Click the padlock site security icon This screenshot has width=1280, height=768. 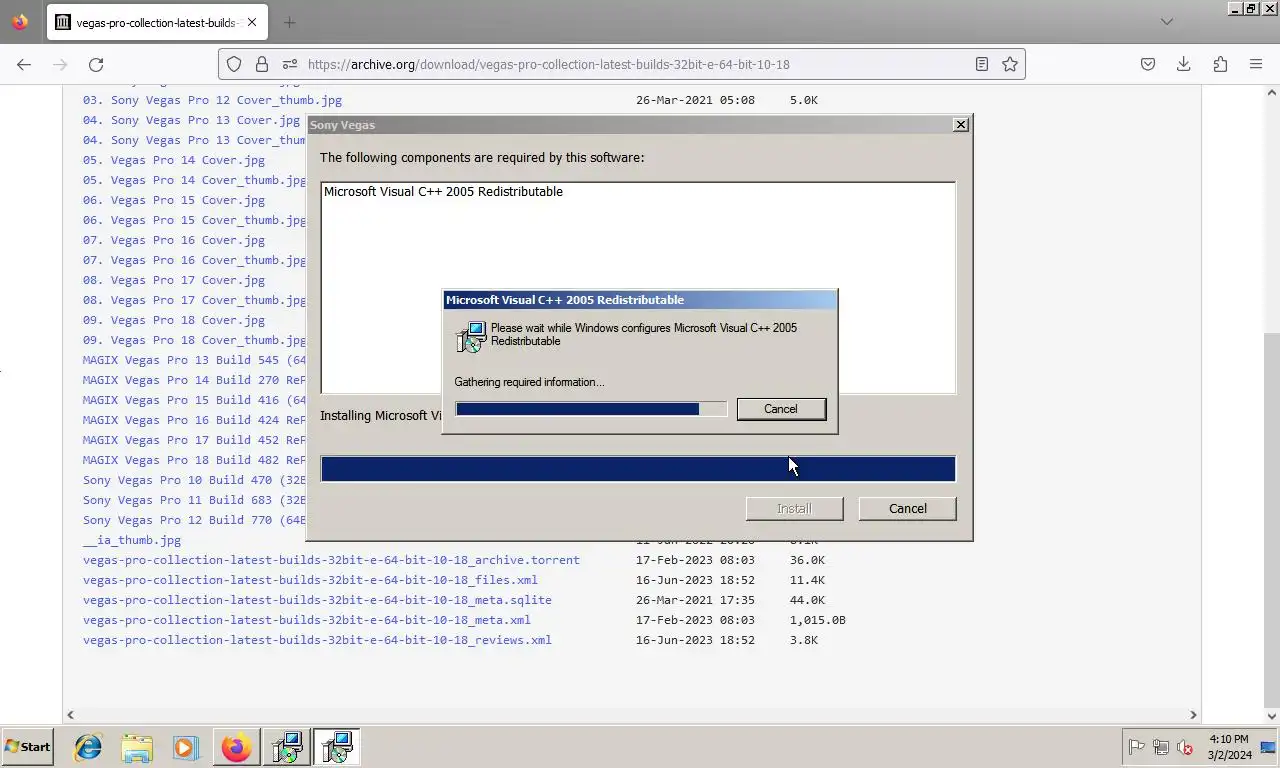(261, 64)
